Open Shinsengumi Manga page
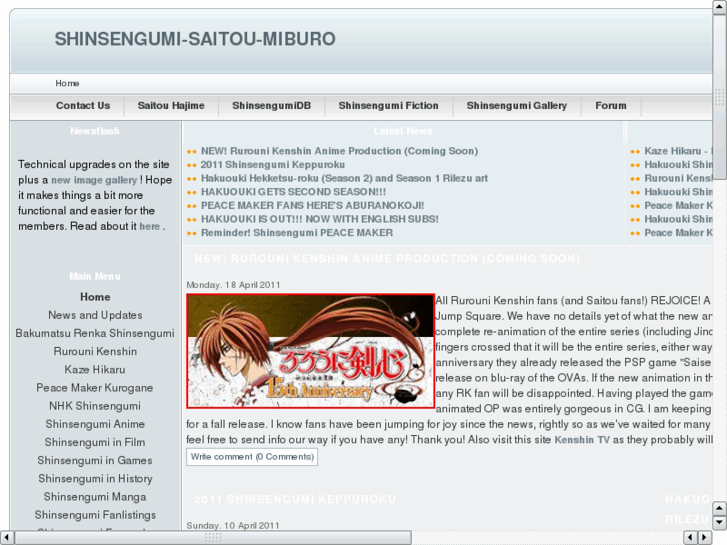727x545 pixels. (95, 496)
